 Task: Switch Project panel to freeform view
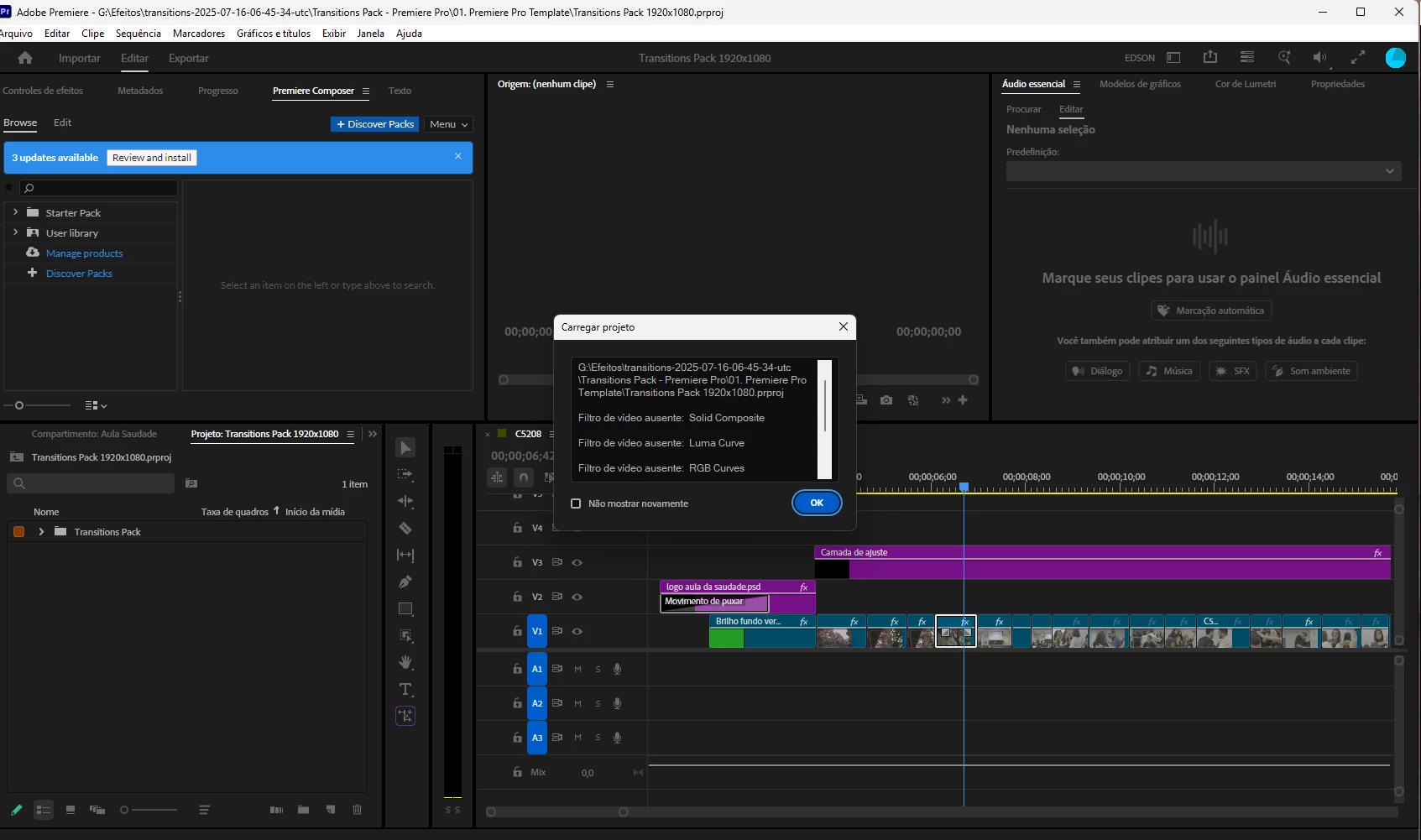click(97, 810)
